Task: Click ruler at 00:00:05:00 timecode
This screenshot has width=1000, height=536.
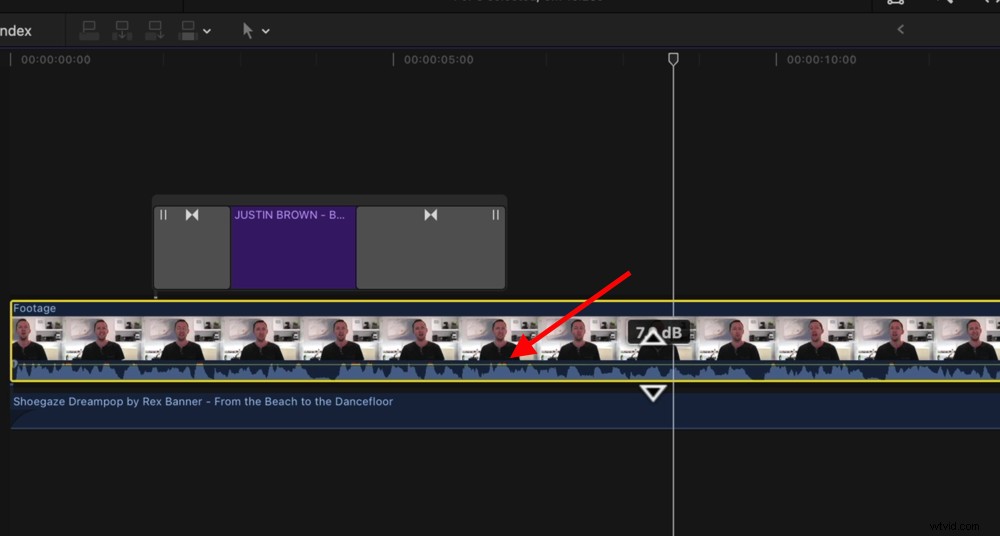Action: click(x=439, y=60)
